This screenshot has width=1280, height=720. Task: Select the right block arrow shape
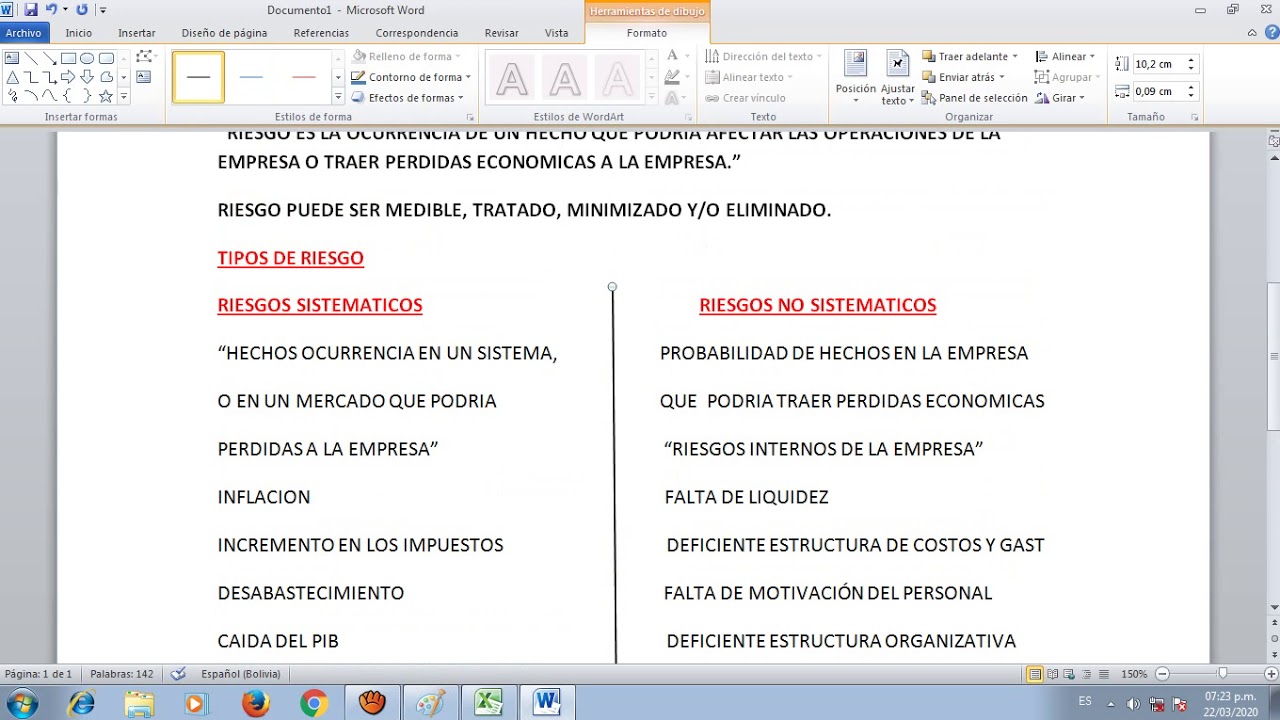[x=68, y=77]
